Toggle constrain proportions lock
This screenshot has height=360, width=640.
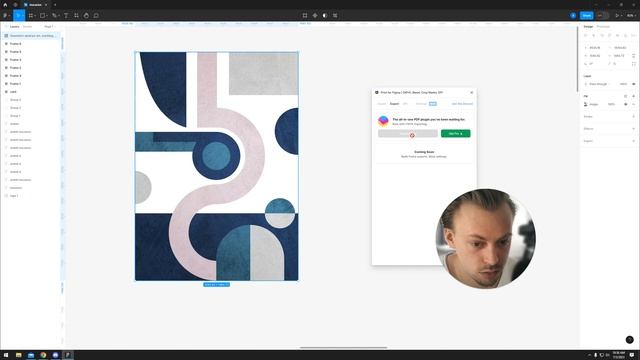[x=633, y=56]
